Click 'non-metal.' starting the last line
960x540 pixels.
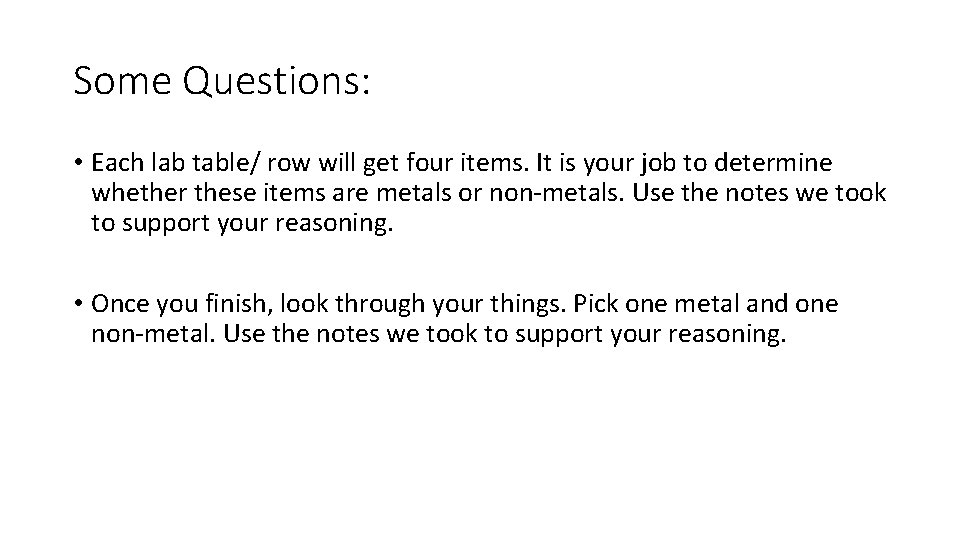(x=152, y=335)
